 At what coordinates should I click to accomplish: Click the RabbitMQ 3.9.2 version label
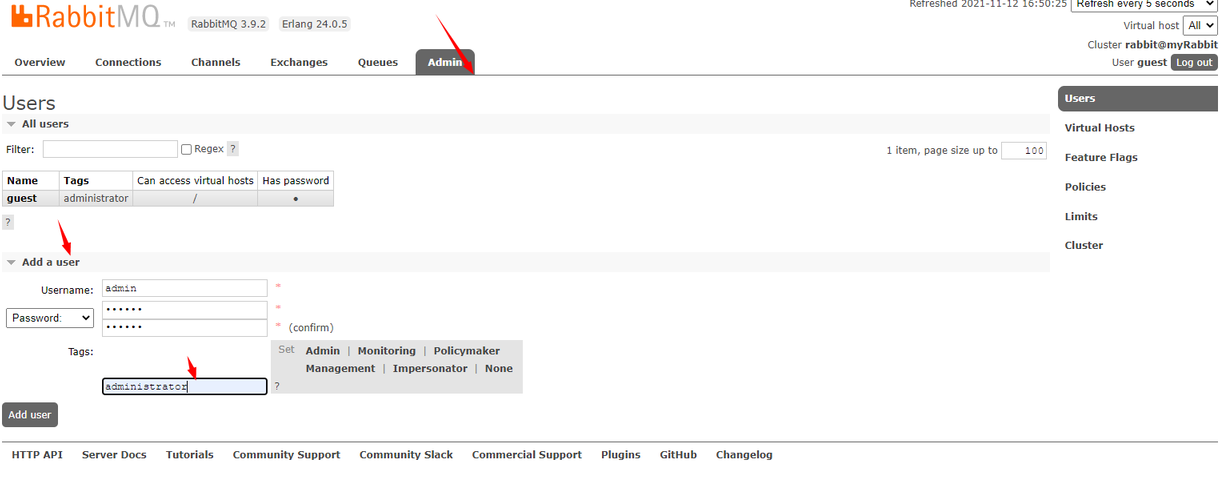(228, 24)
